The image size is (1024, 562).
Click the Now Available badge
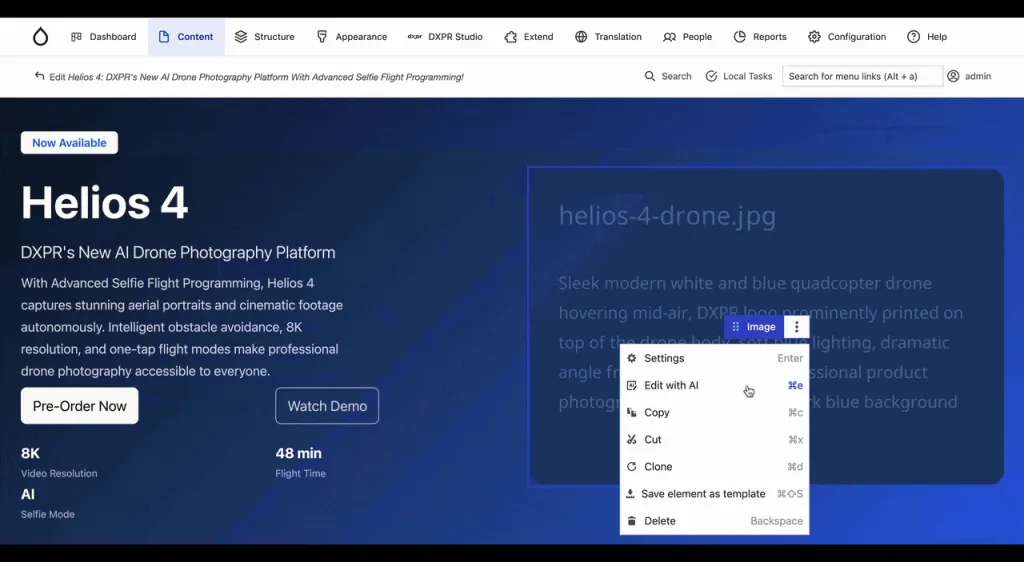[69, 143]
